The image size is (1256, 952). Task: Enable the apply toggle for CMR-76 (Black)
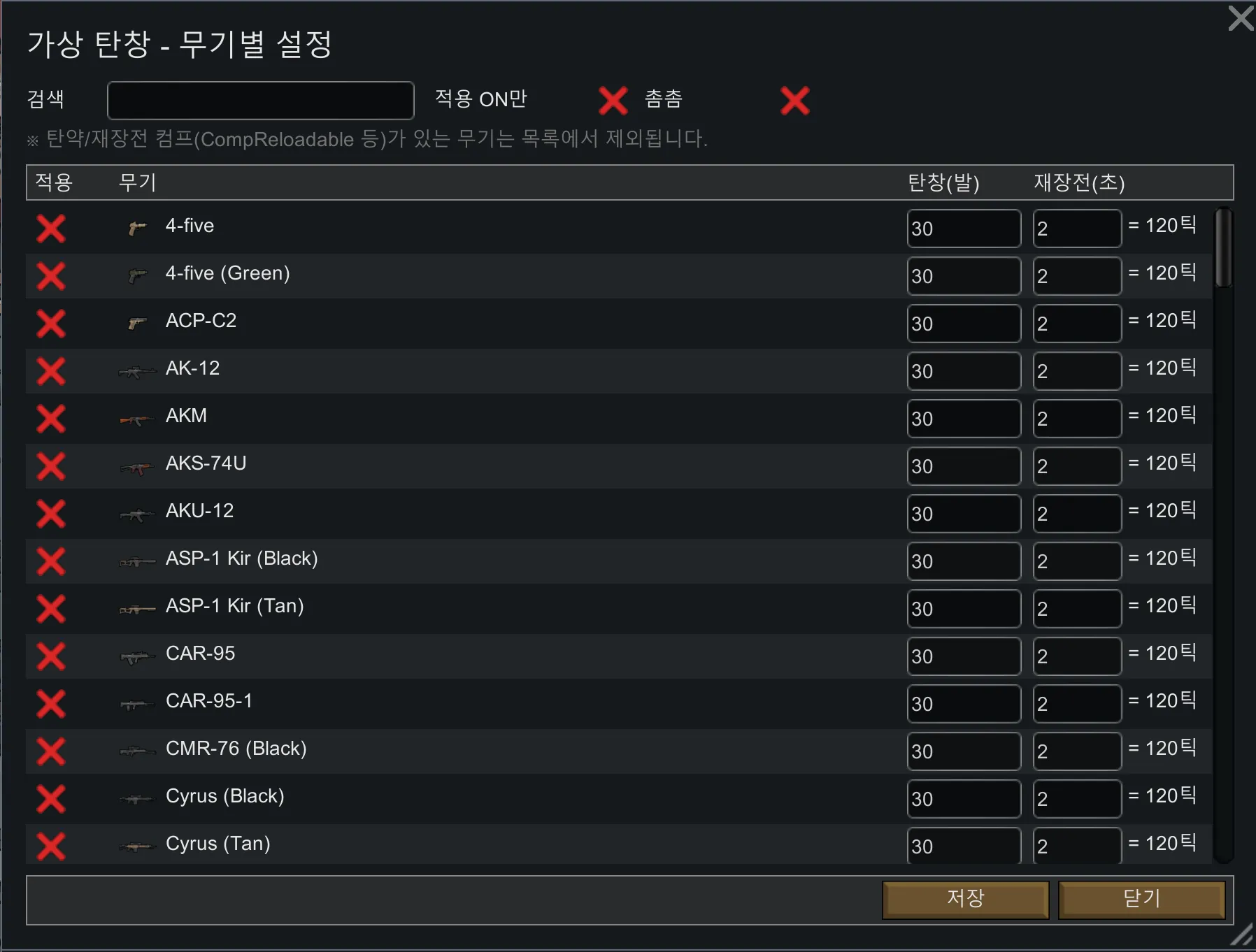tap(51, 751)
